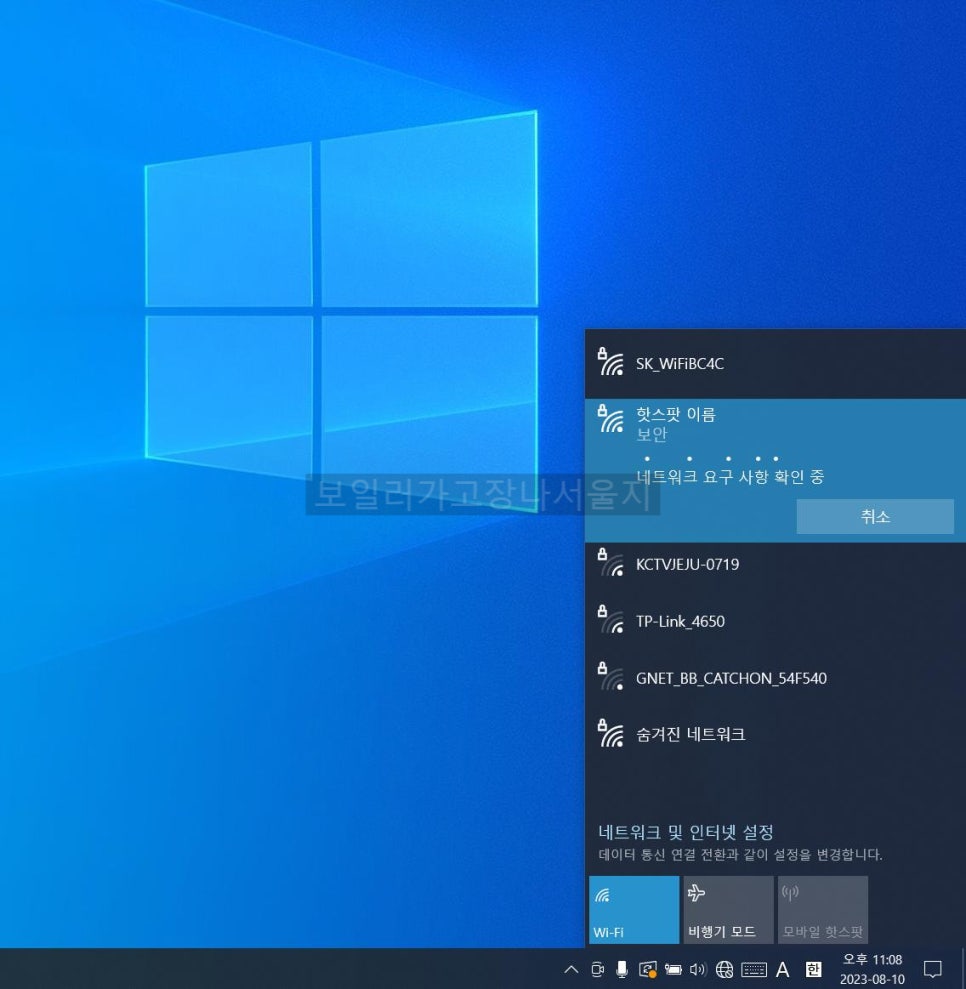The image size is (966, 989).
Task: Click the SK_WiFiBC4C signal icon
Action: coord(610,361)
